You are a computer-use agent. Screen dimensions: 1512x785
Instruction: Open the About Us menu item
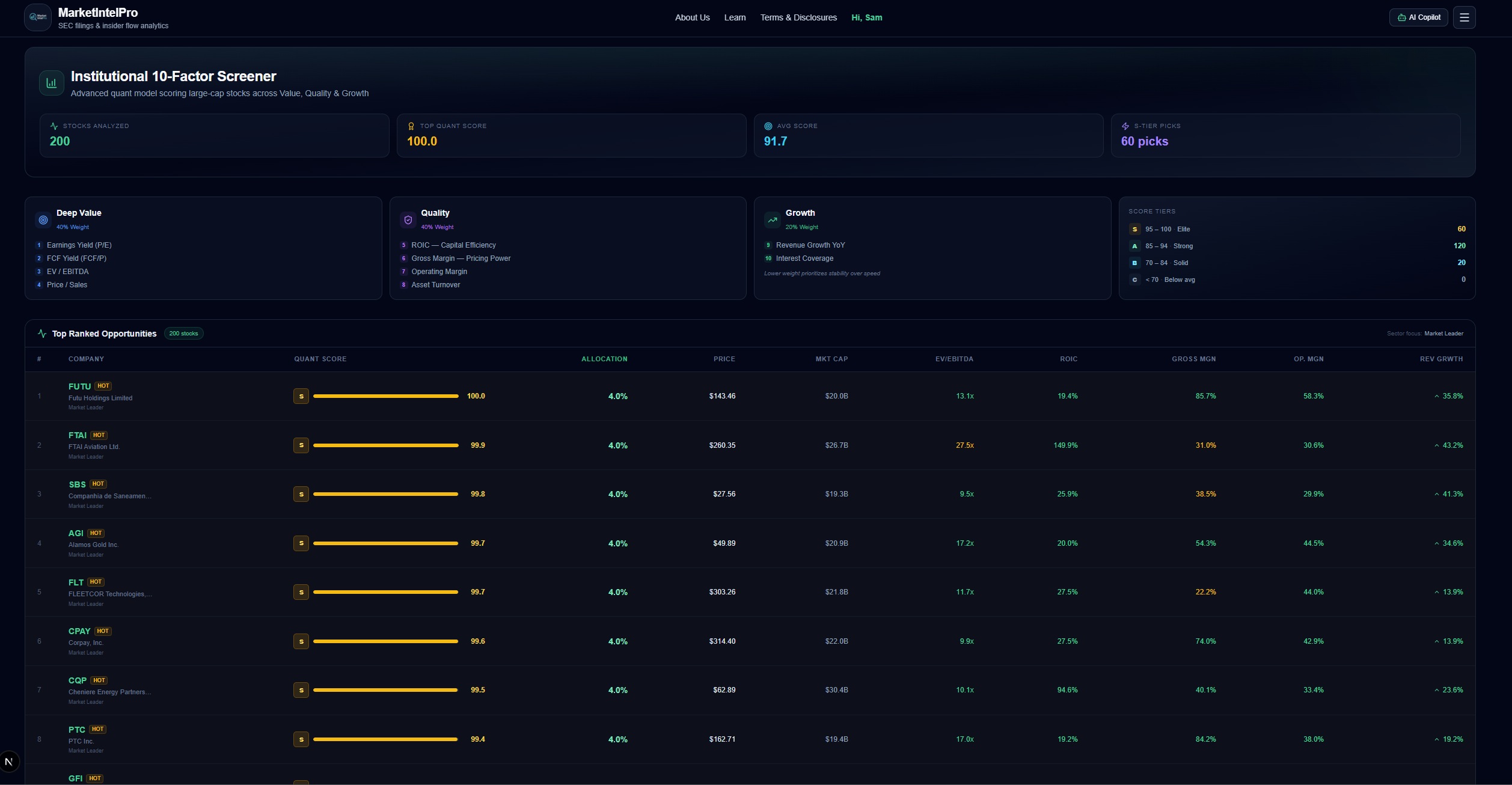pyautogui.click(x=692, y=17)
